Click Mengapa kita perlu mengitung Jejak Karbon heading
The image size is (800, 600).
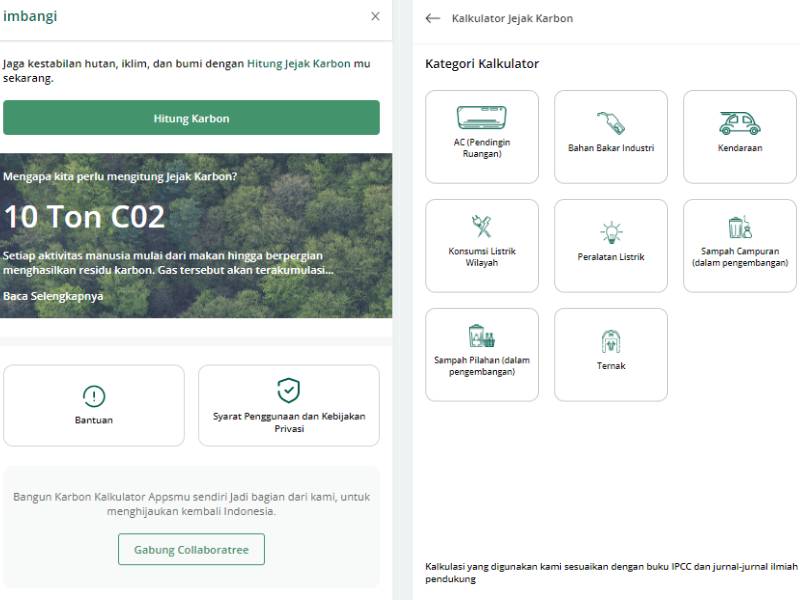(120, 177)
